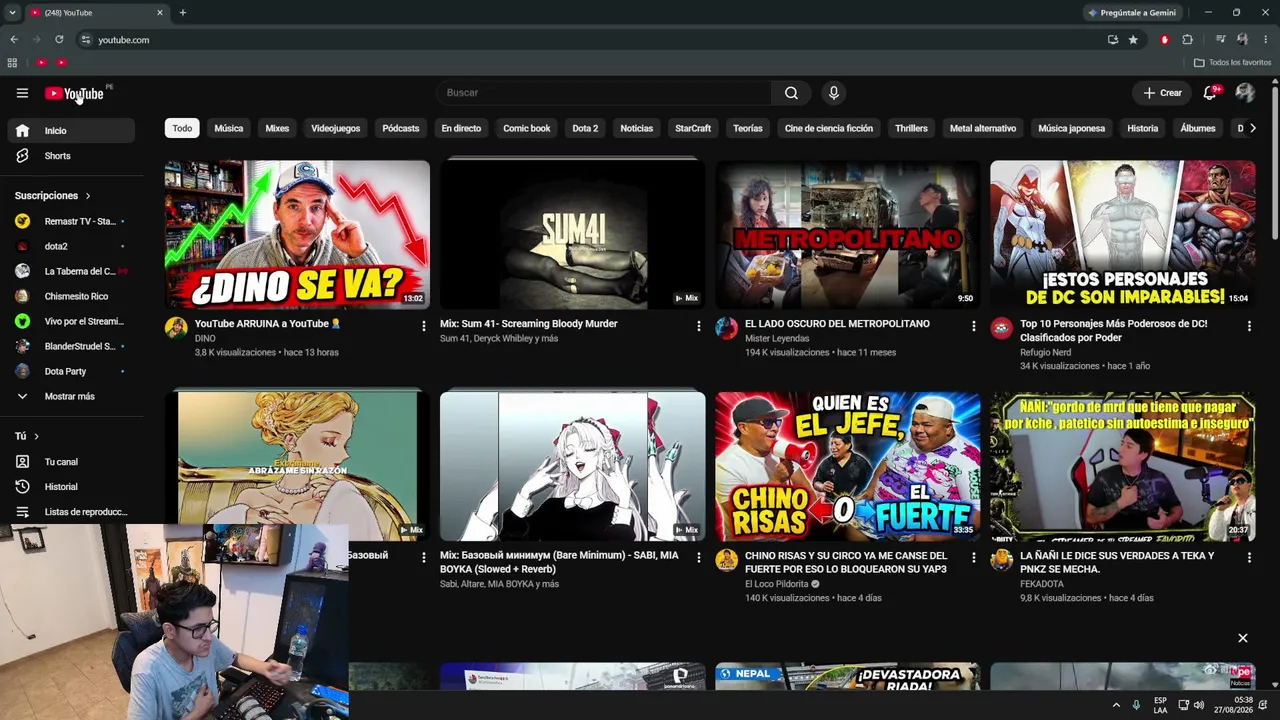The width and height of the screenshot is (1280, 720).
Task: Open options for Sum 41 Screaming Bloody Murder mix
Action: 698,326
